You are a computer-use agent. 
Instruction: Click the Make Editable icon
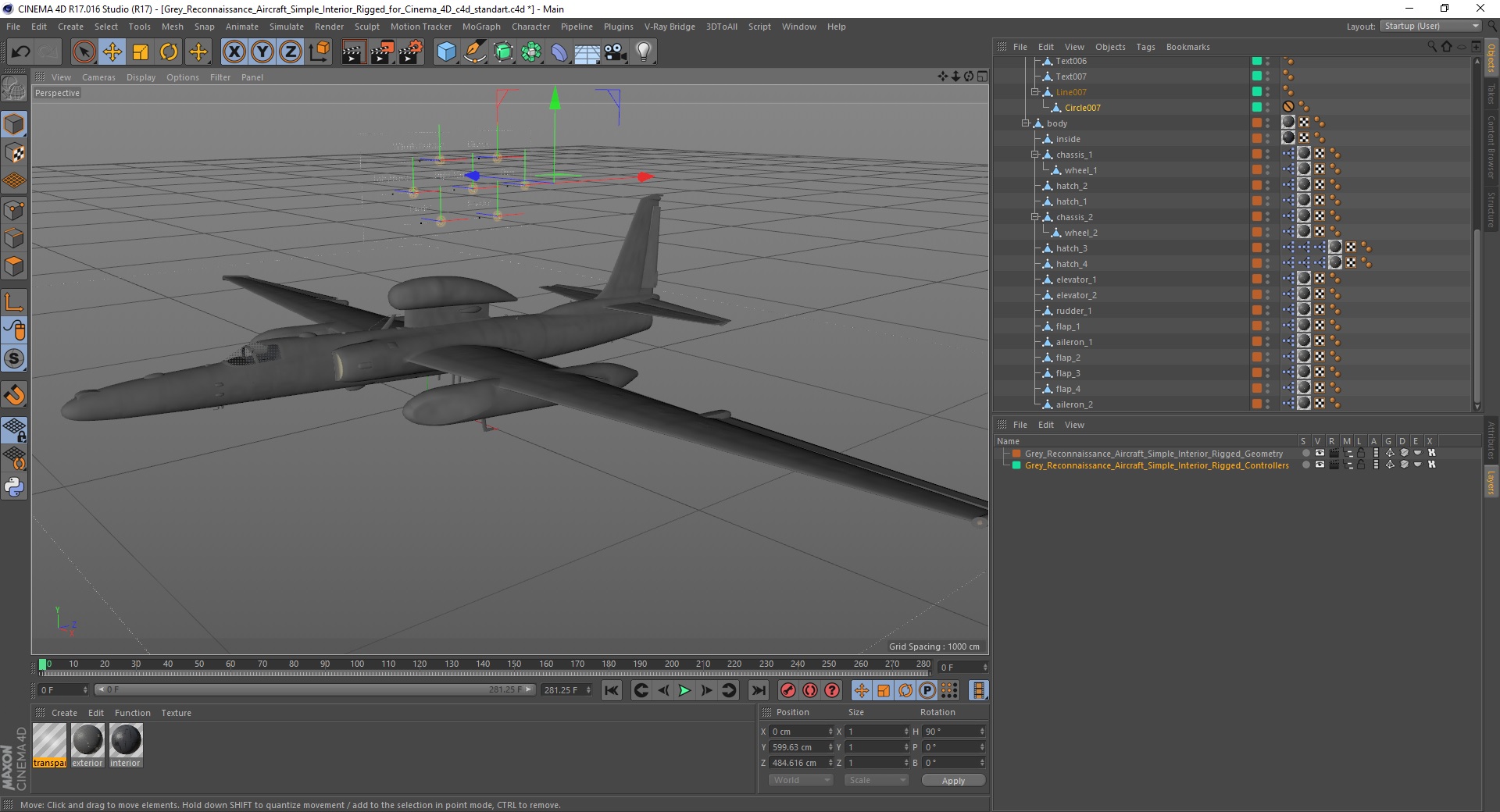(x=14, y=90)
